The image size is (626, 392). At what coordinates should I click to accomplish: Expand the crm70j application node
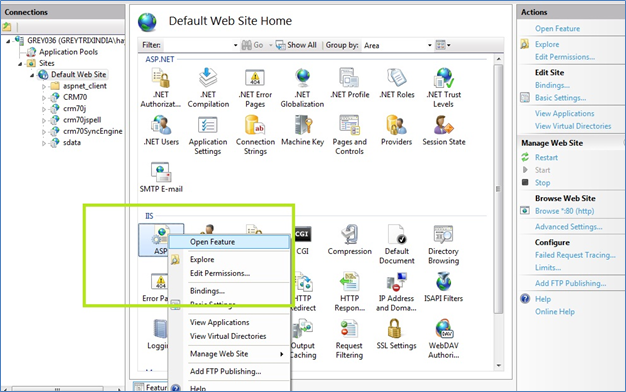click(44, 109)
